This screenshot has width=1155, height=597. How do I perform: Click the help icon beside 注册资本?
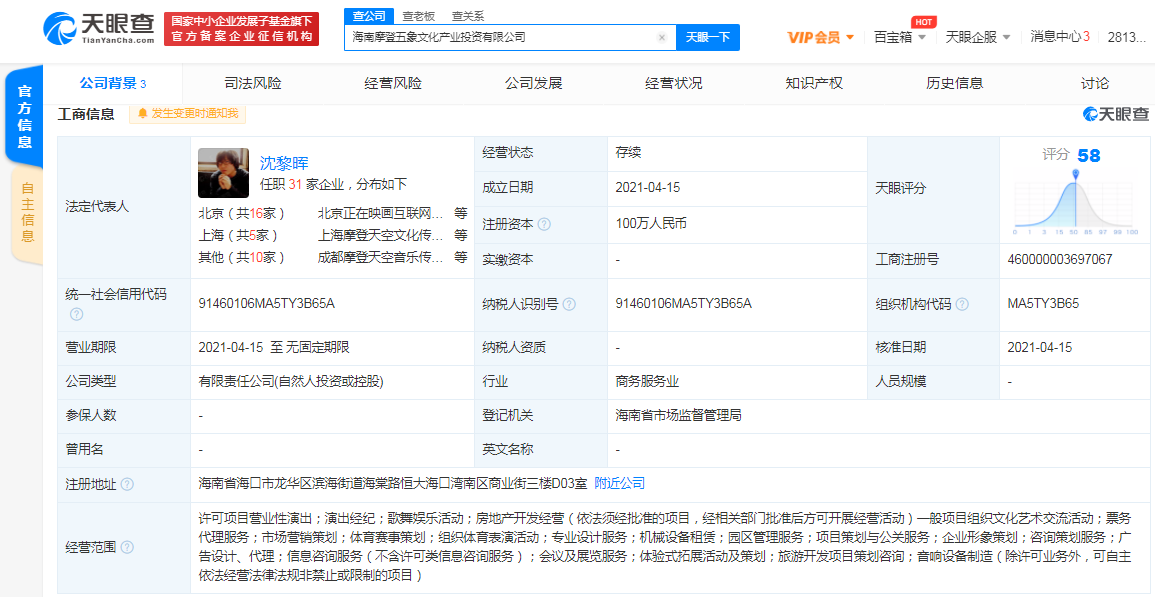(x=544, y=224)
